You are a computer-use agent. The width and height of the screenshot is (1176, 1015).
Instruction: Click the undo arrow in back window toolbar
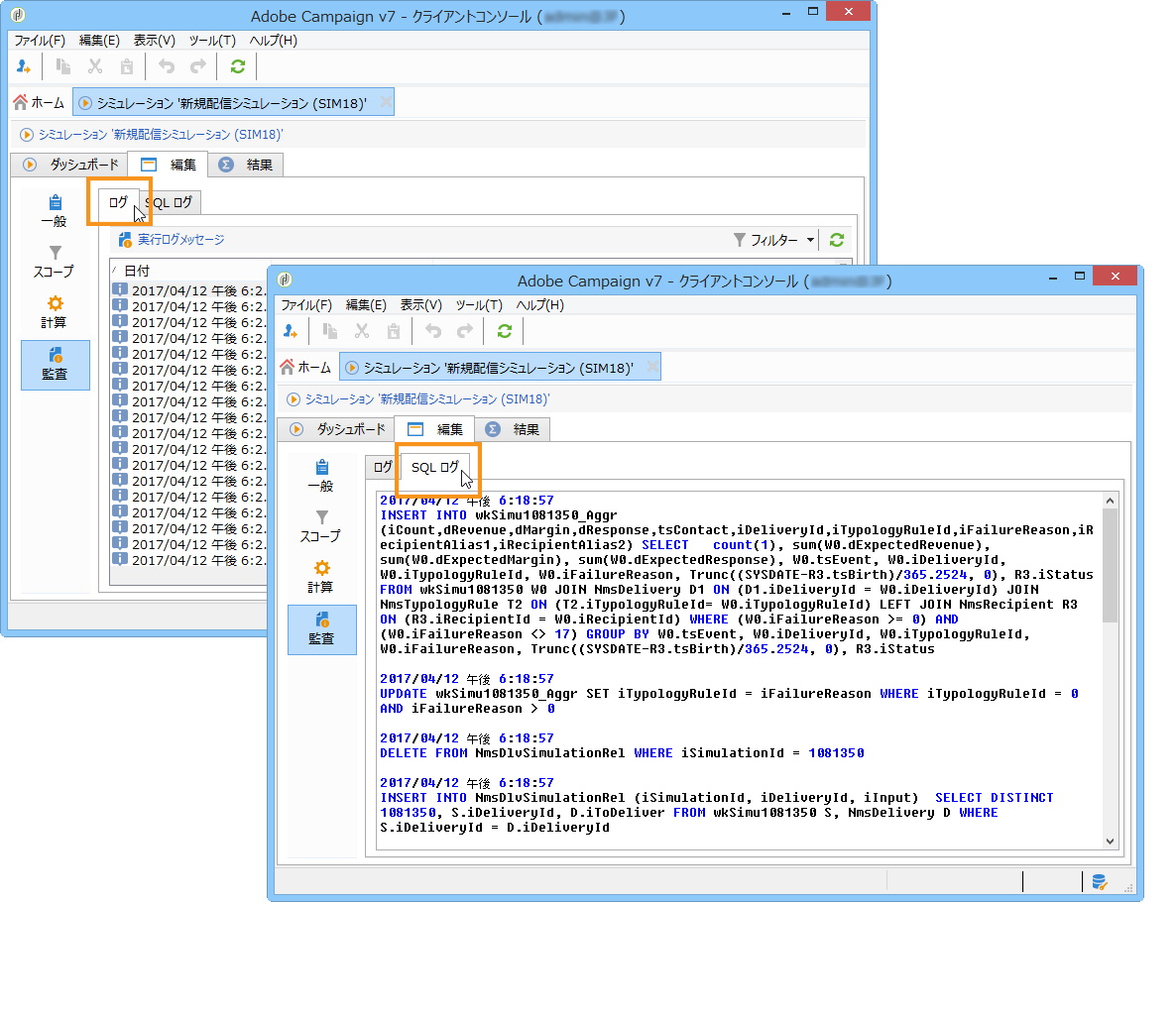coord(167,66)
